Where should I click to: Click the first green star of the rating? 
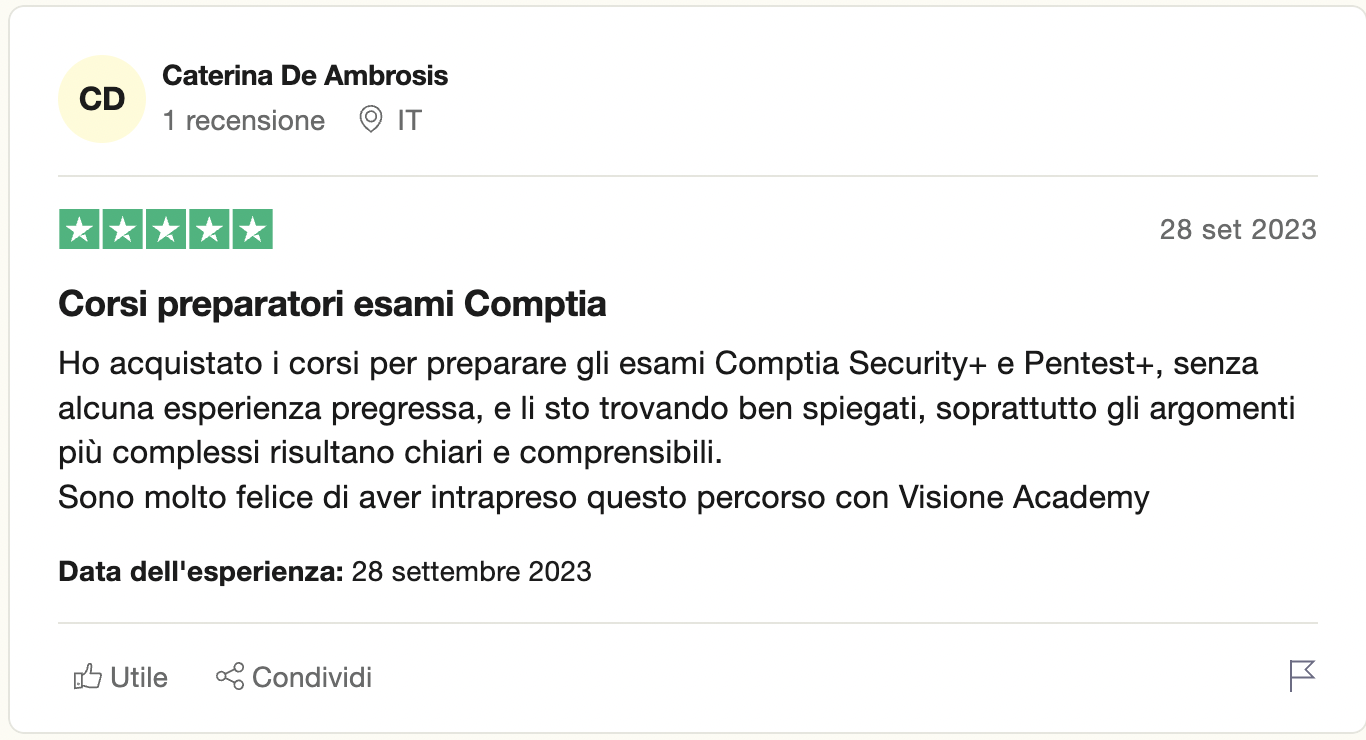80,230
